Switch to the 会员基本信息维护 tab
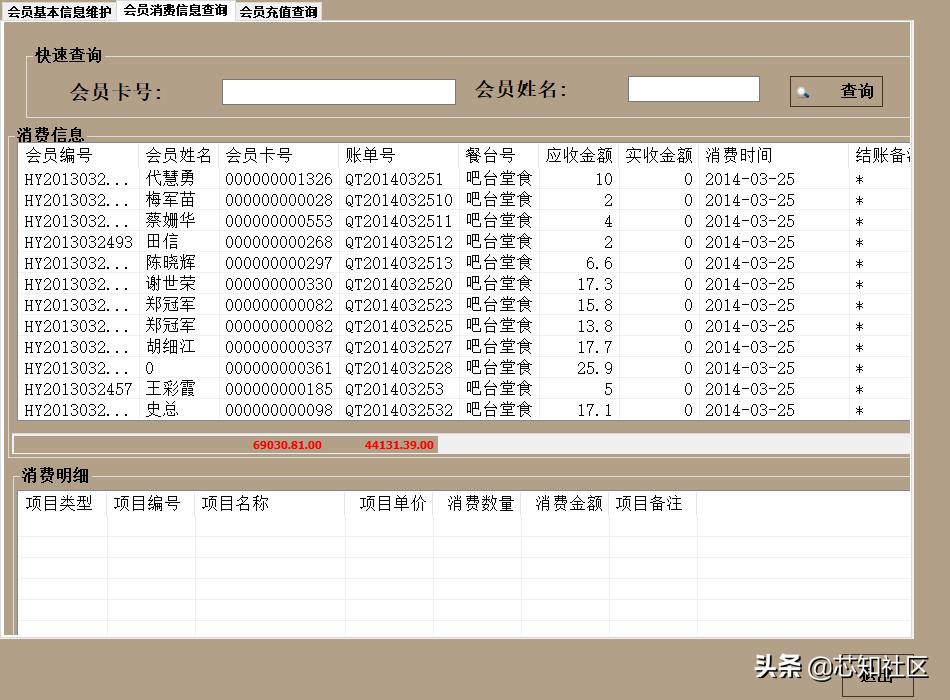 coord(60,12)
